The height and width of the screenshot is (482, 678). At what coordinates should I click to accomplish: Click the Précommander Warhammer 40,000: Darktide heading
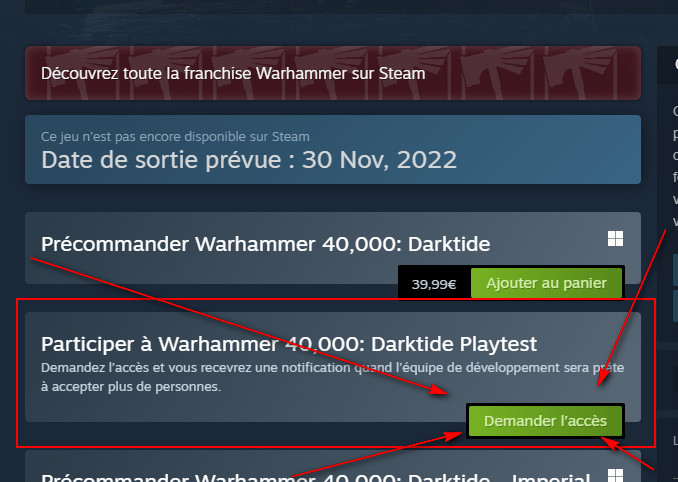(265, 244)
